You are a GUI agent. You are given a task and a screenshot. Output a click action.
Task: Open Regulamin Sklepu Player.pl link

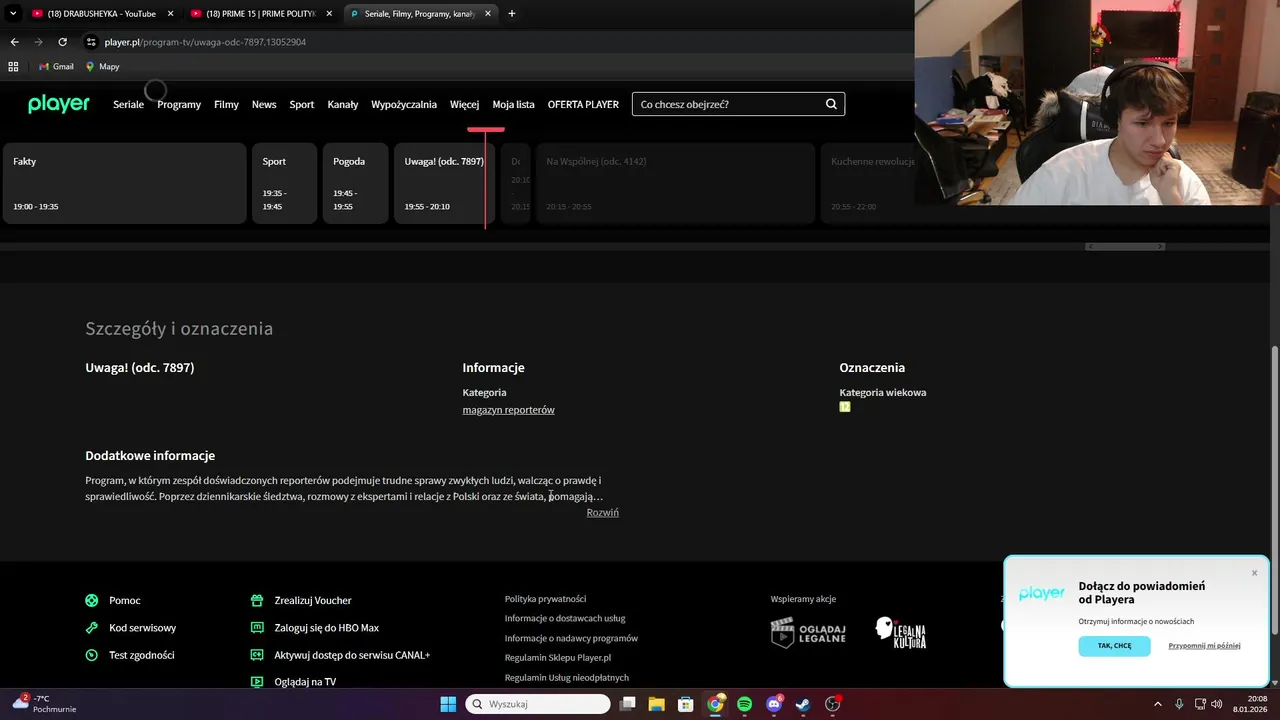pyautogui.click(x=558, y=658)
